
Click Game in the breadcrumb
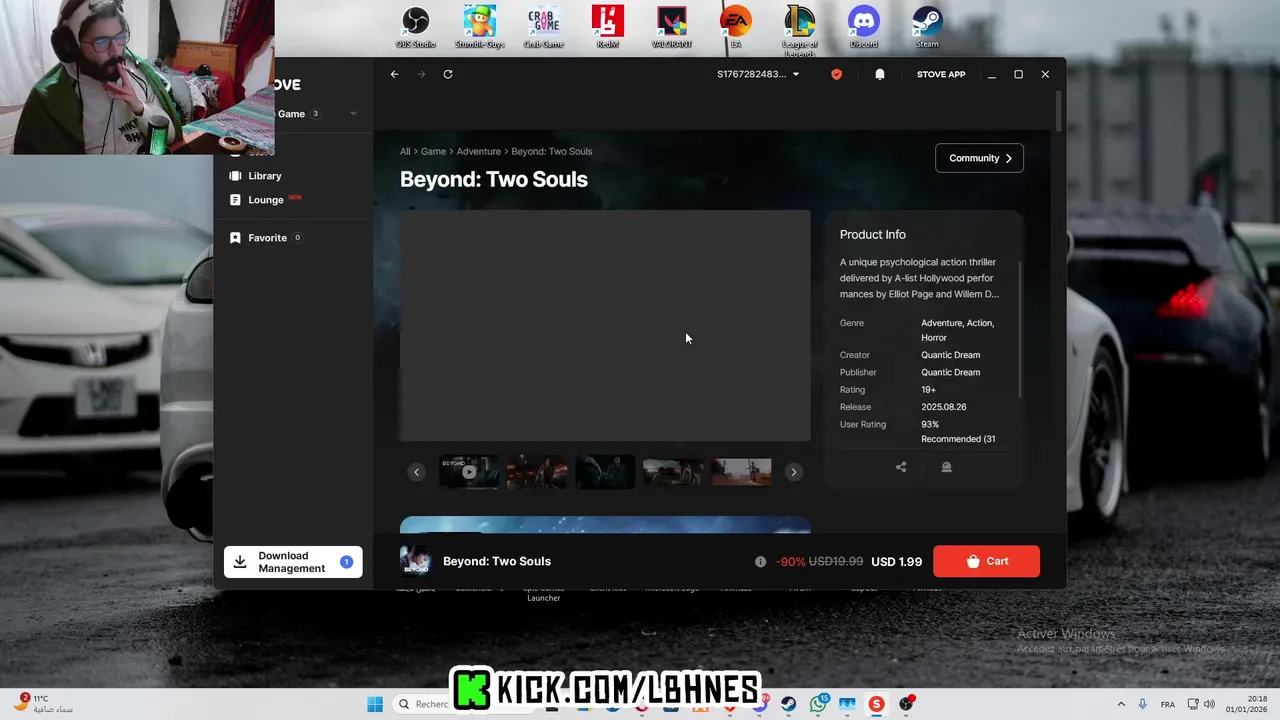pos(433,151)
